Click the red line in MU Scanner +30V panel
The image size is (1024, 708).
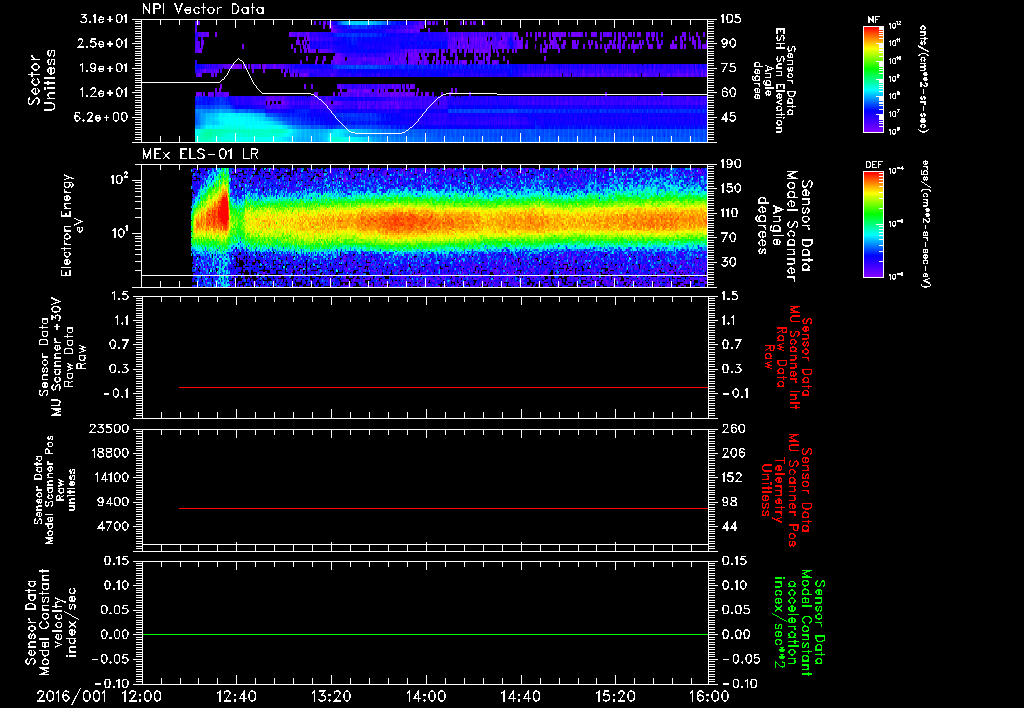(443, 387)
